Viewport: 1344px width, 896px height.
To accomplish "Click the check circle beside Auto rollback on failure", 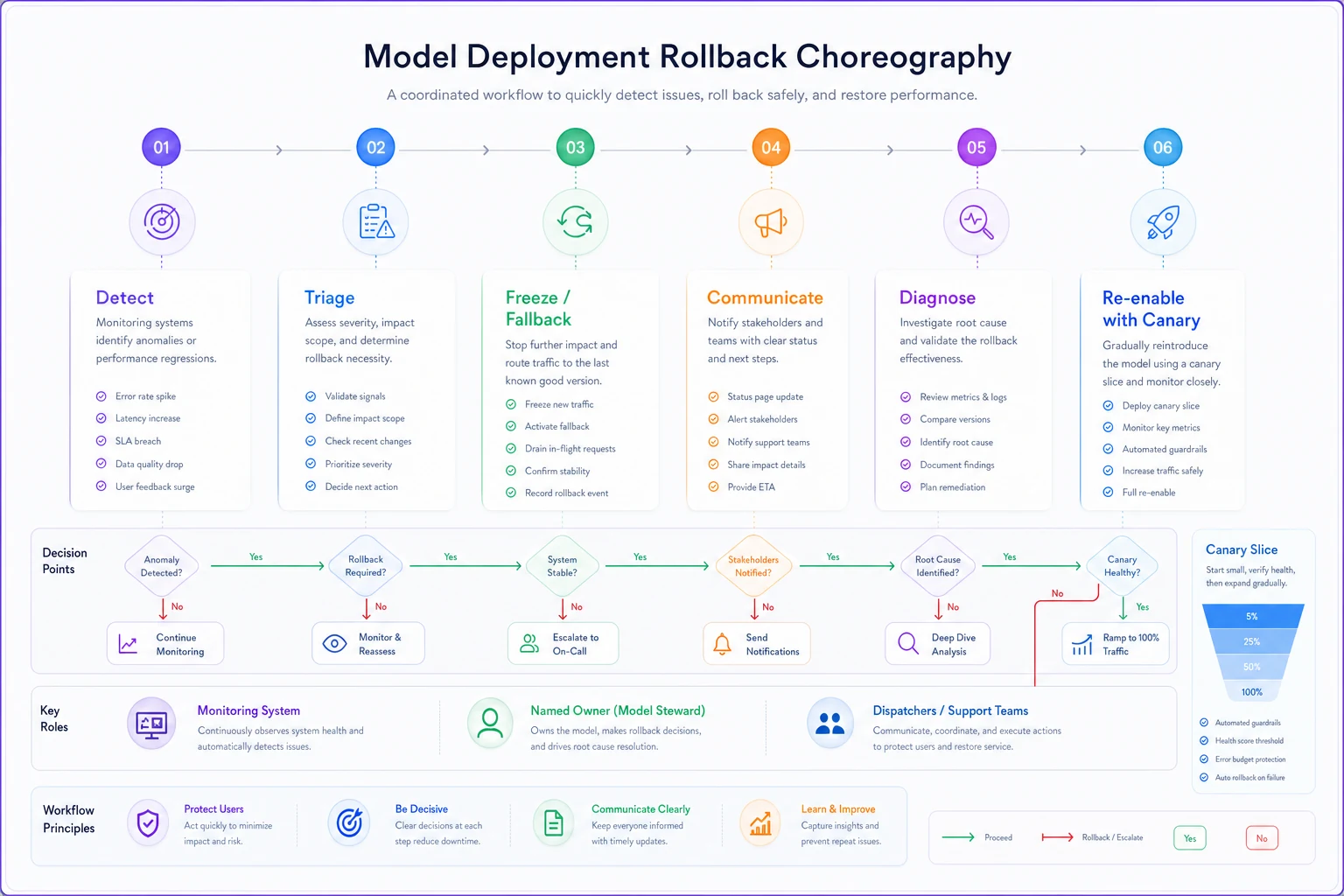I will pyautogui.click(x=1204, y=777).
